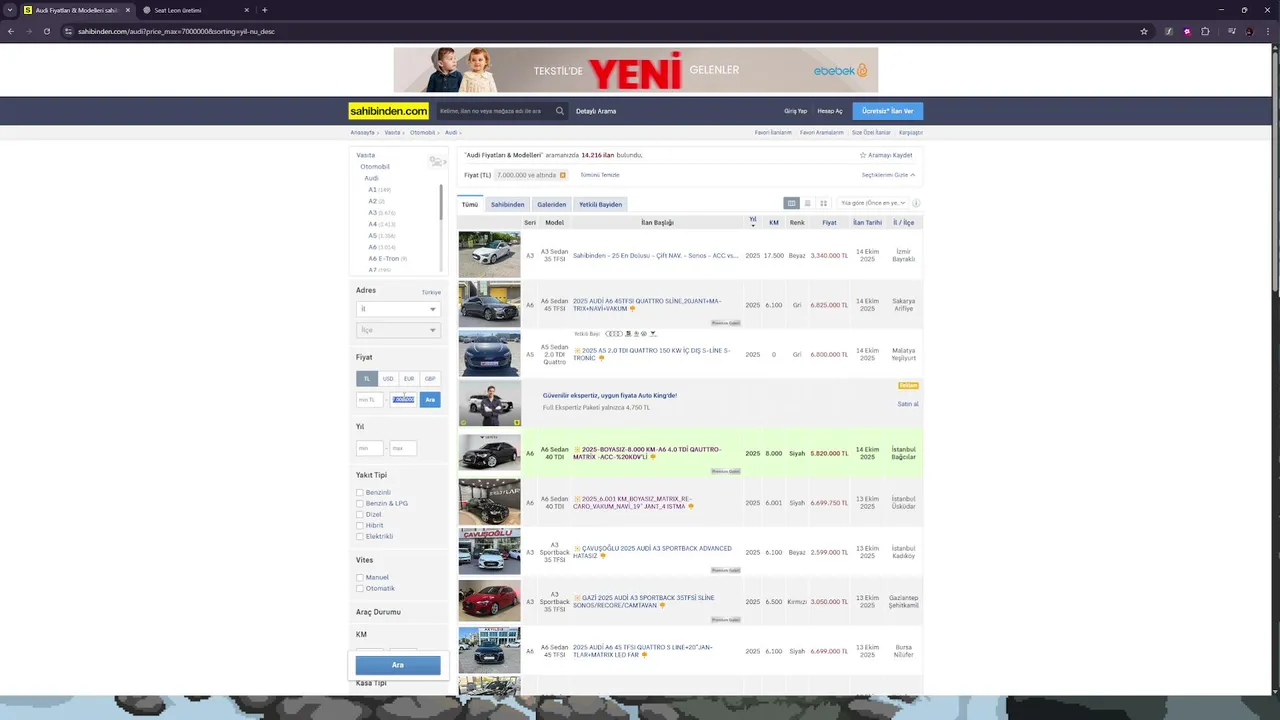Select USD currency option

pos(388,379)
